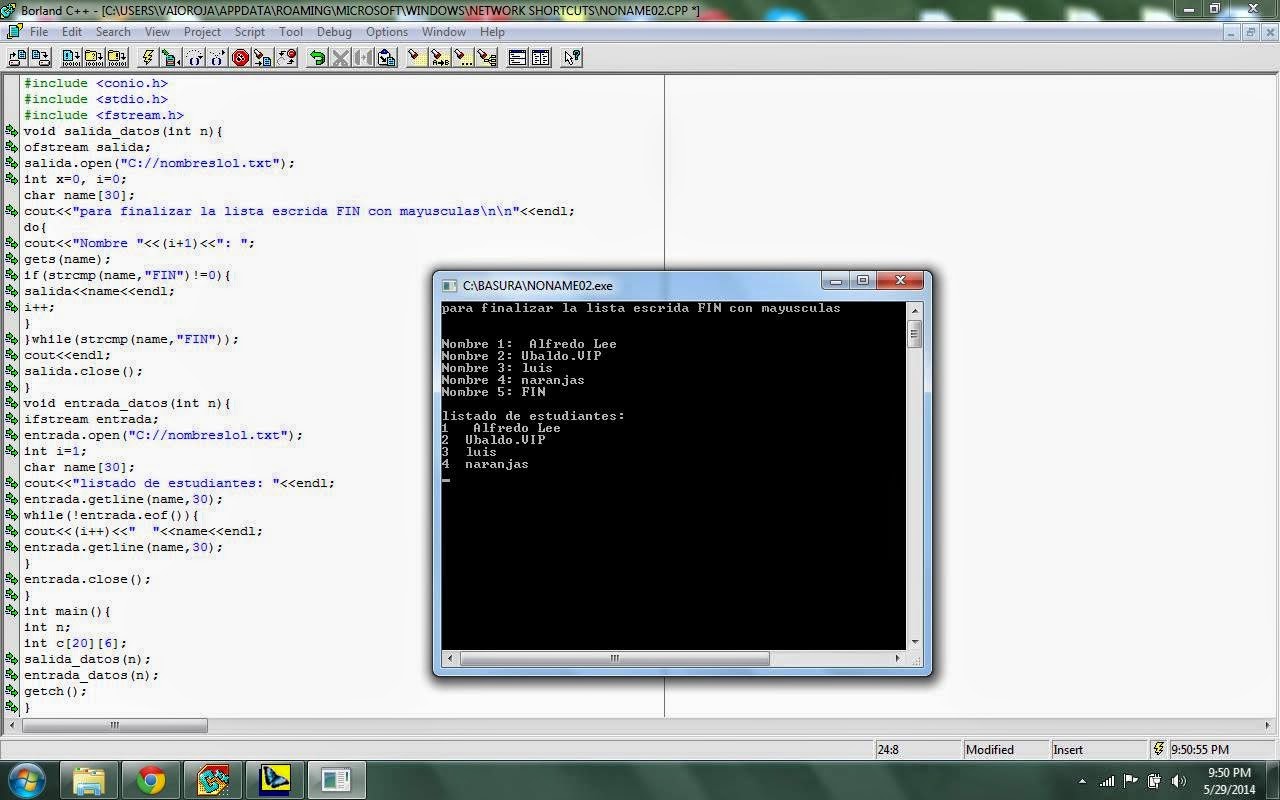The height and width of the screenshot is (800, 1280).
Task: Compile the file using the lightning bolt icon
Action: tap(145, 57)
